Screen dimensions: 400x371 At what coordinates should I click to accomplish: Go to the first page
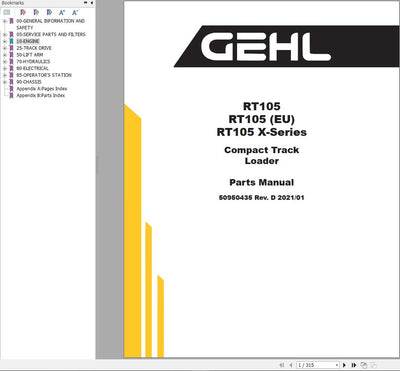pos(282,365)
